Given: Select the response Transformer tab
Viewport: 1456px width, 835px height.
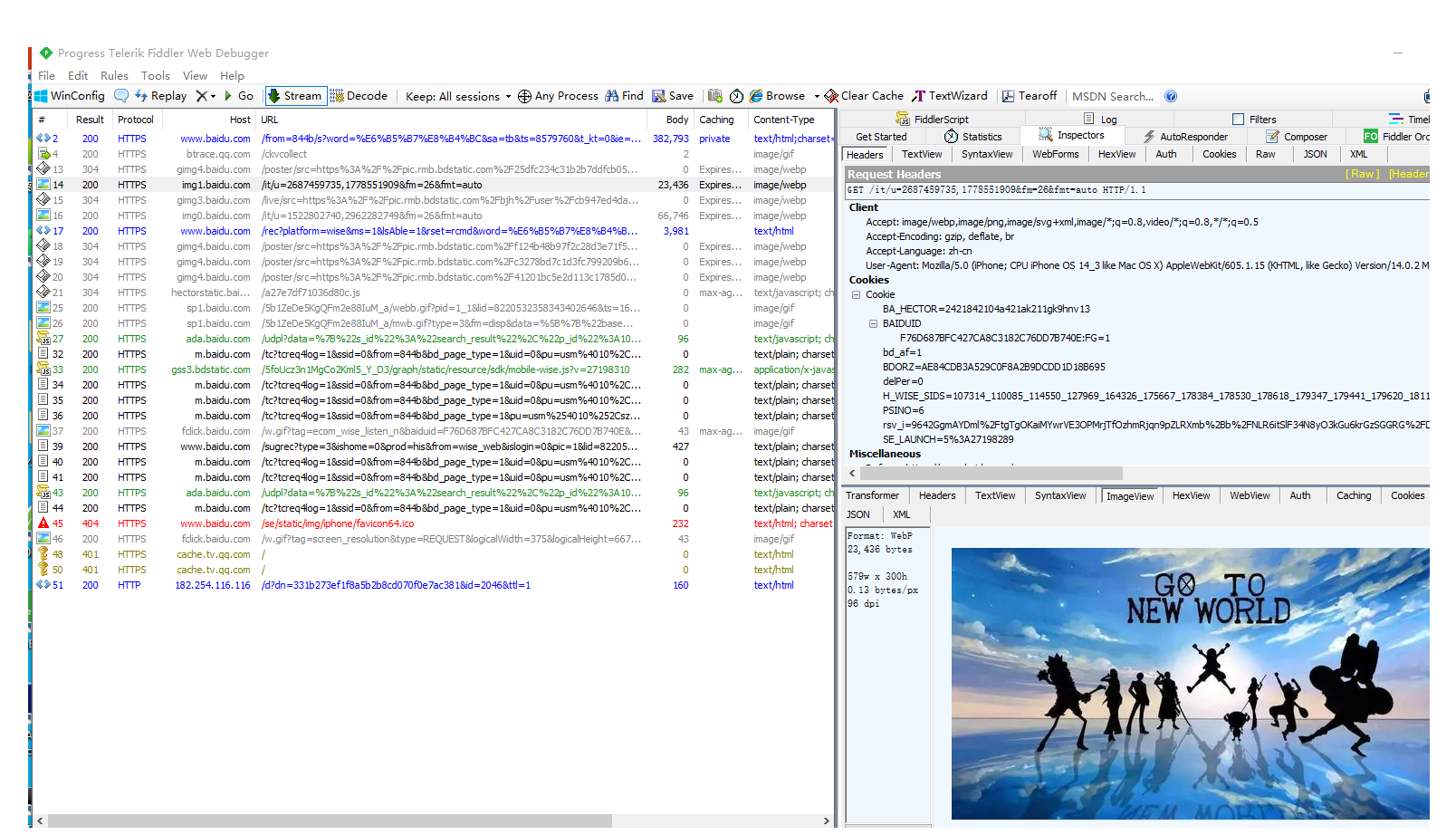Looking at the screenshot, I should [872, 495].
